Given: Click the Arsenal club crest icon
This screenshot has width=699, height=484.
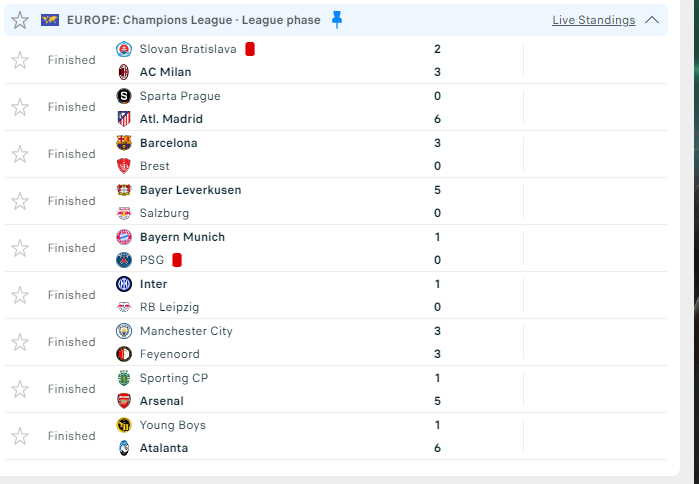Looking at the screenshot, I should (x=124, y=401).
